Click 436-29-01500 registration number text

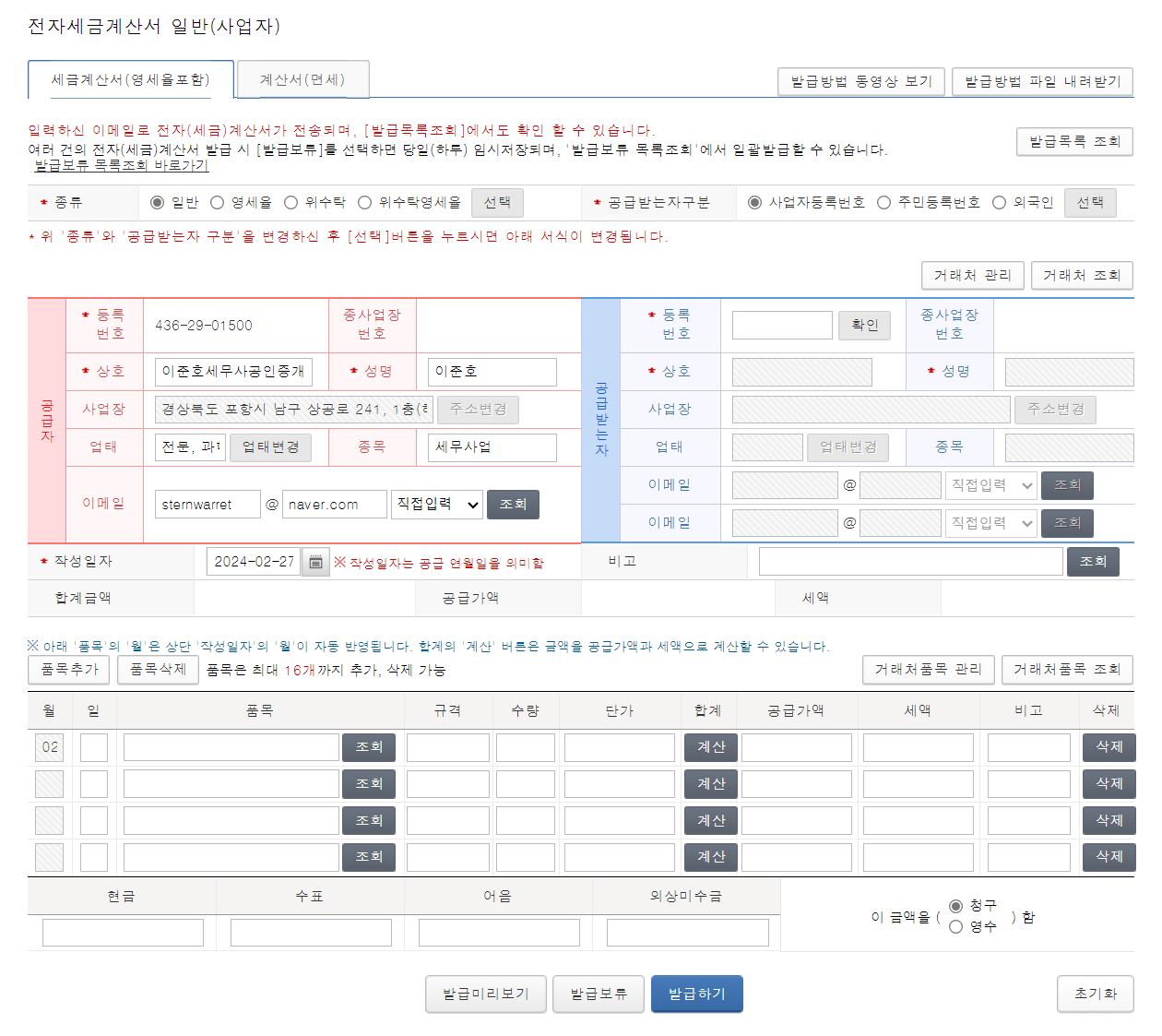[204, 326]
